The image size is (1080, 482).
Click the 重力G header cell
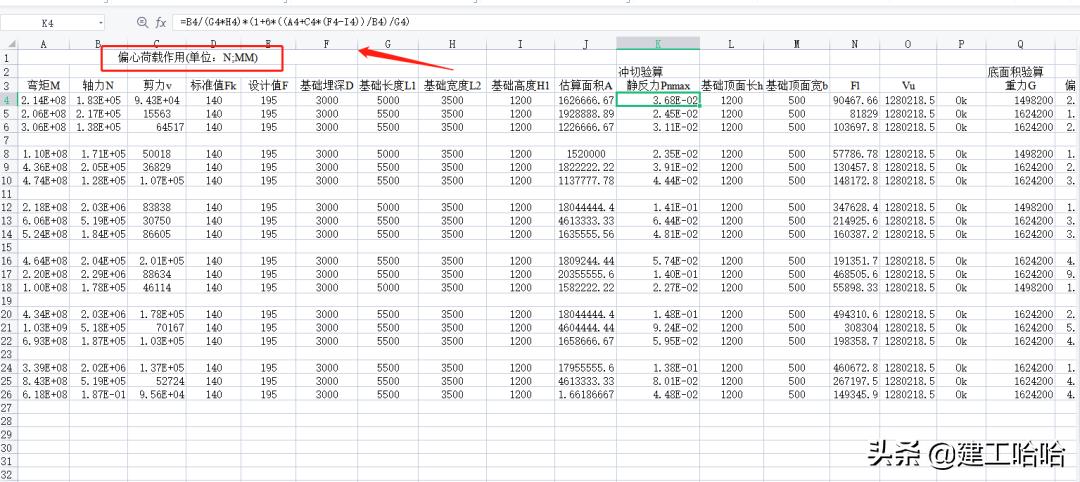tap(1020, 86)
